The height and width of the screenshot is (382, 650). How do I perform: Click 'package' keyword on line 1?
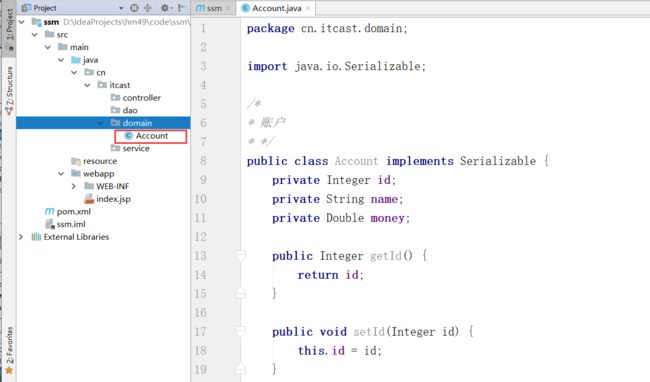coord(270,29)
